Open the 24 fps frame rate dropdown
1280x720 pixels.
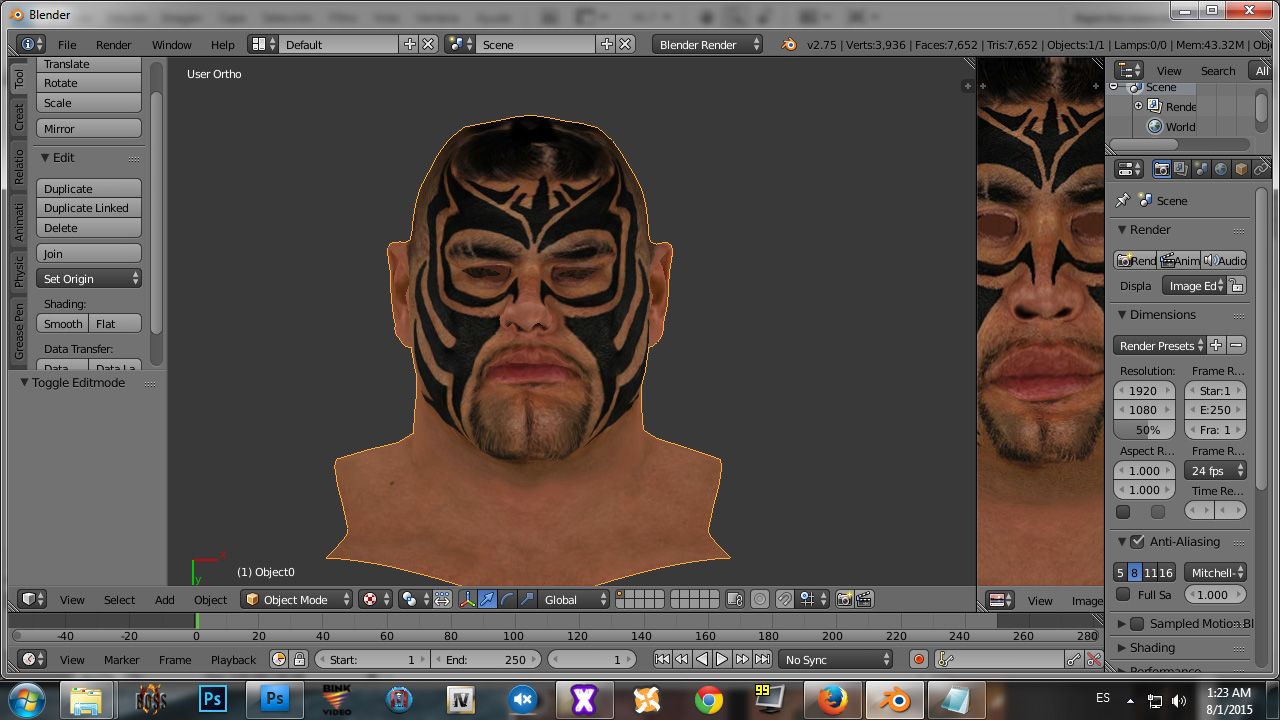[1215, 470]
